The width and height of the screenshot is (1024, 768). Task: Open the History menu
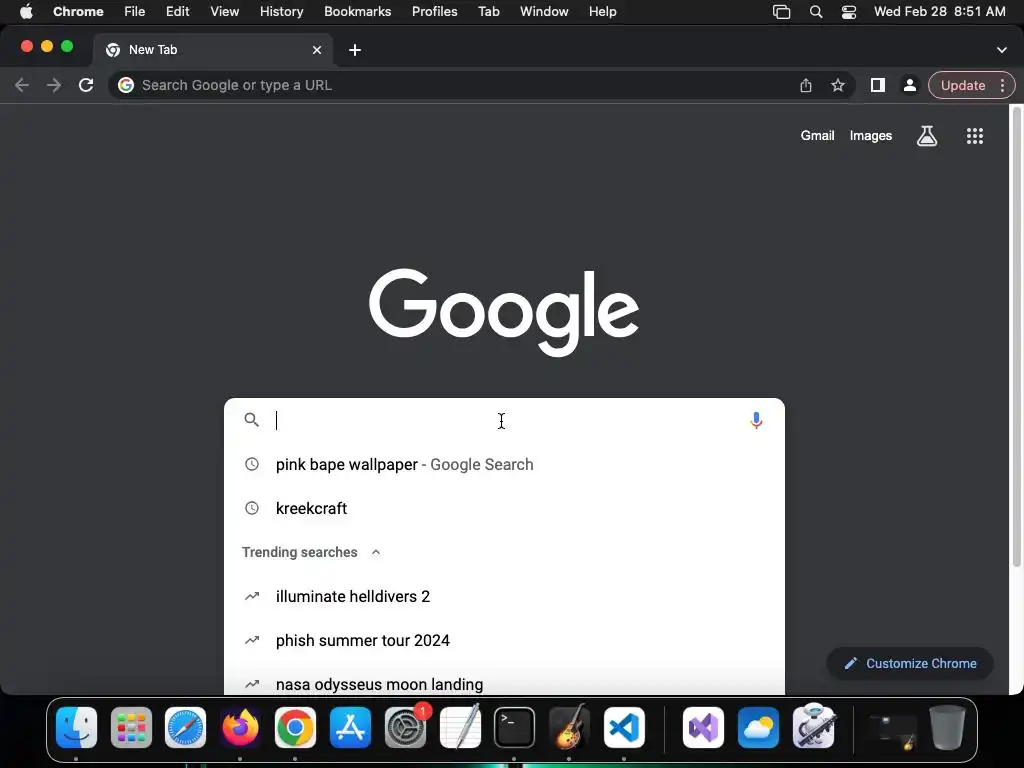tap(281, 12)
